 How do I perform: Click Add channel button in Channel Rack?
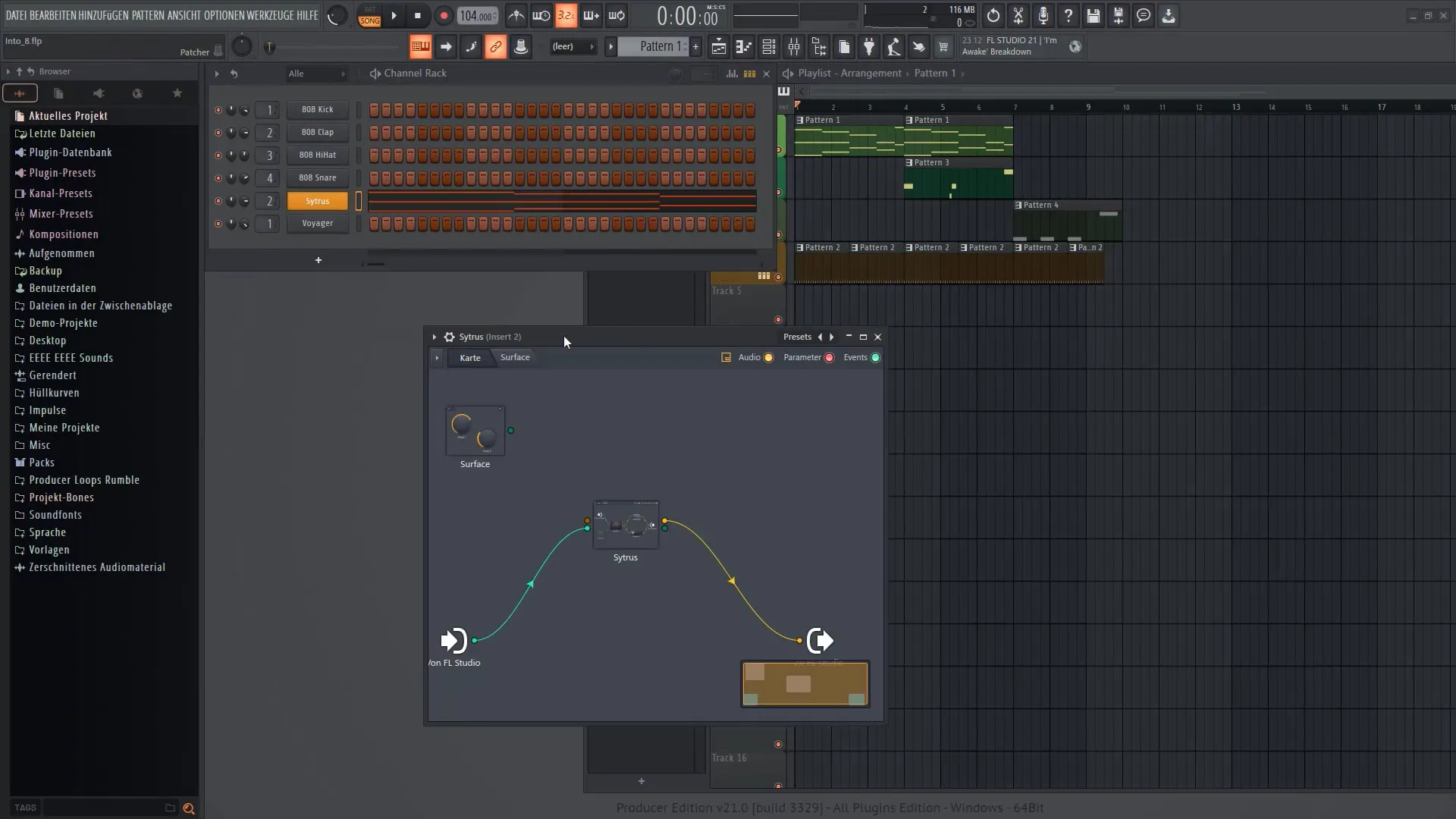pos(317,261)
